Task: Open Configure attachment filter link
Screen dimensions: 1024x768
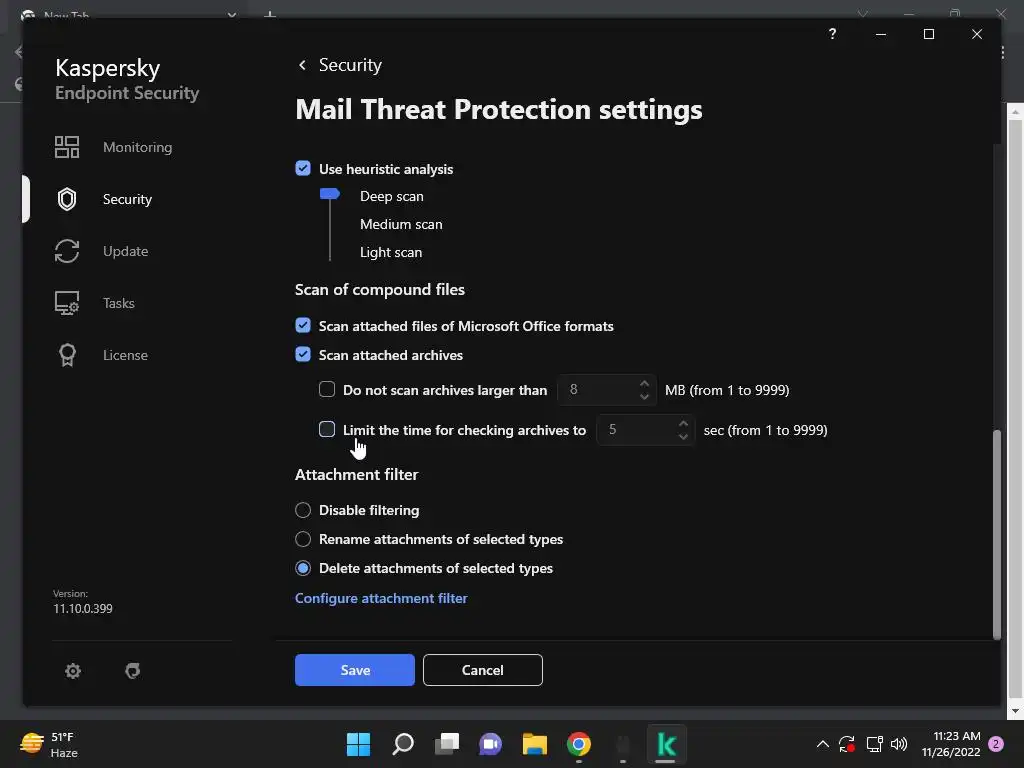Action: click(381, 598)
